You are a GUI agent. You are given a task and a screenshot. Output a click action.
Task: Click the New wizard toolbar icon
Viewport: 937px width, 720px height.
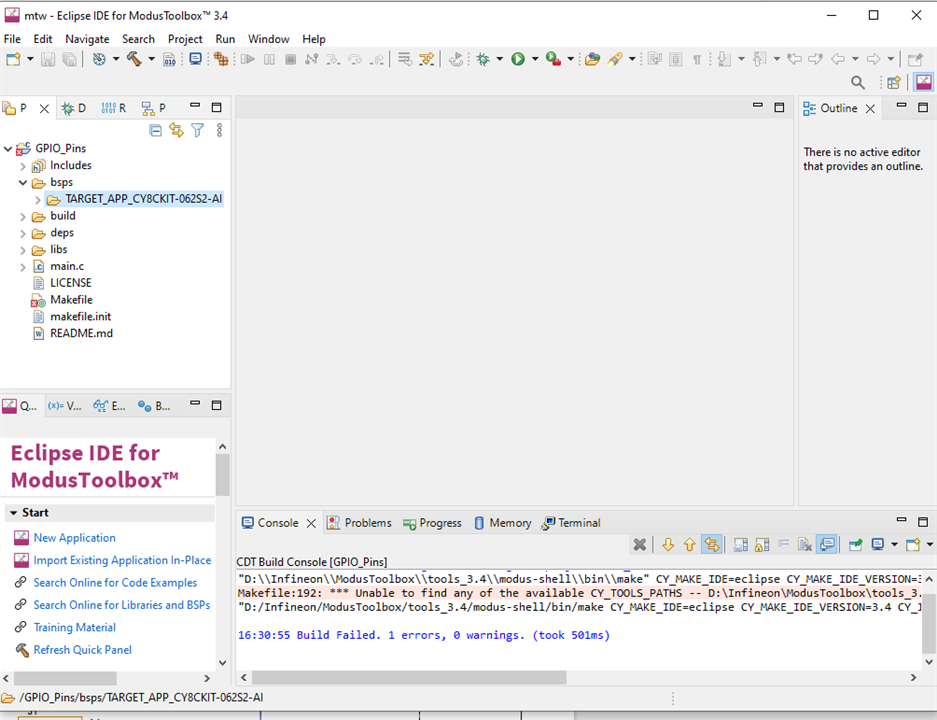point(13,59)
